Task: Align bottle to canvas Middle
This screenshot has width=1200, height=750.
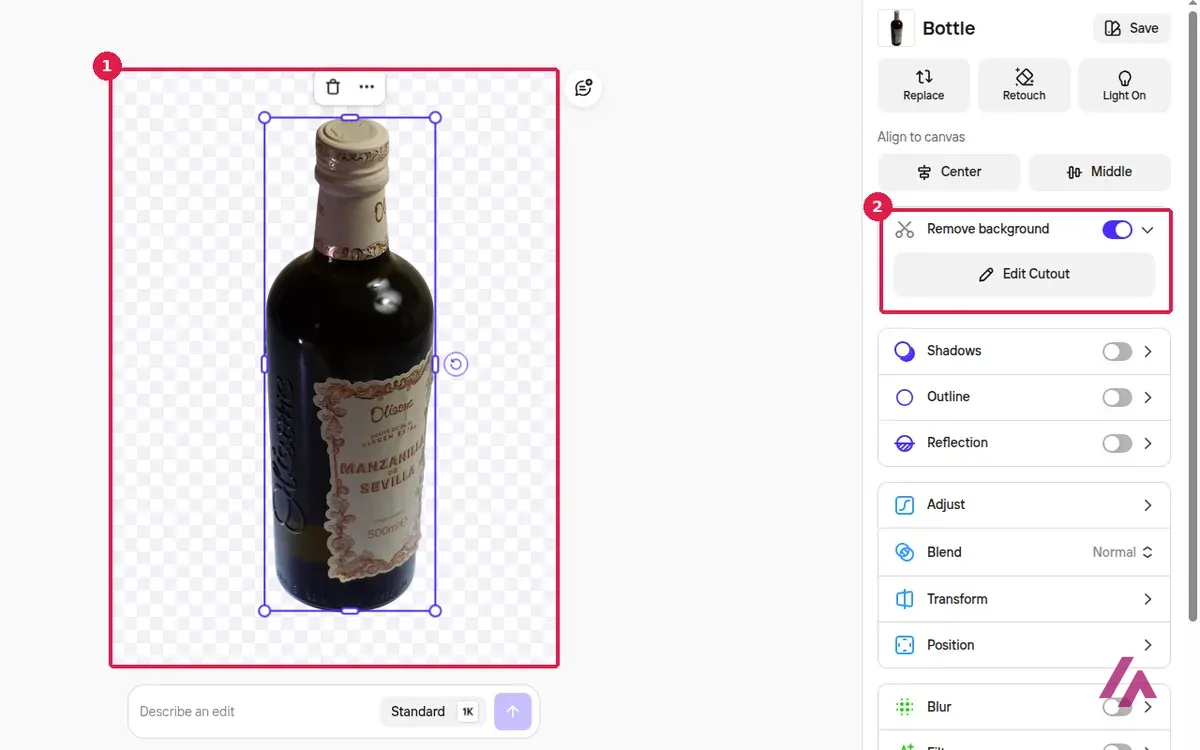Action: pyautogui.click(x=1099, y=172)
